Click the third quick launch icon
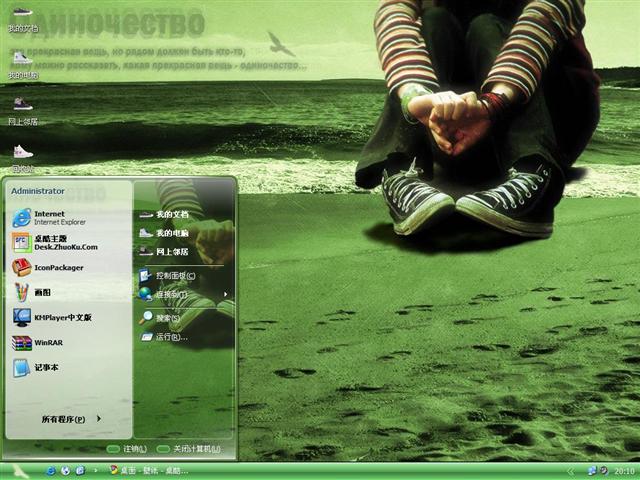 (x=80, y=471)
